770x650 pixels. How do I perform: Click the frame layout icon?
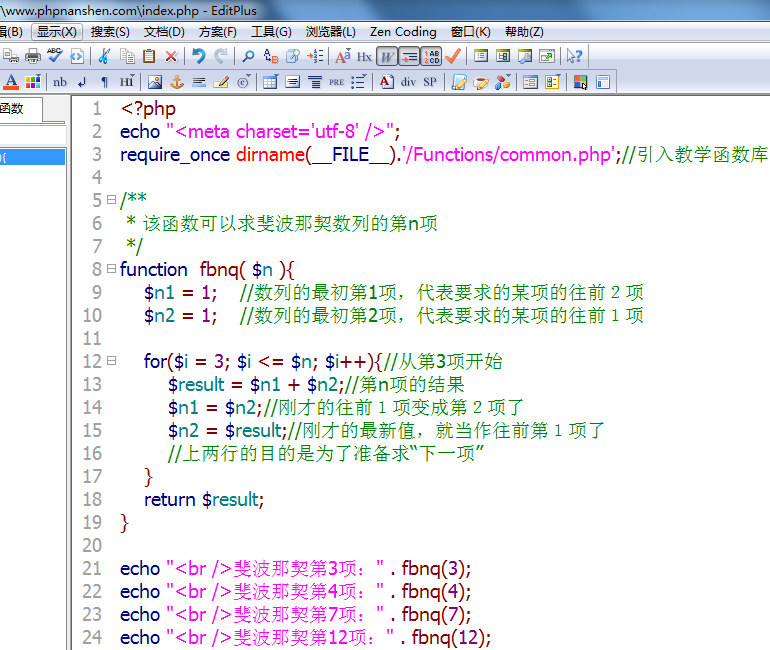tap(603, 82)
